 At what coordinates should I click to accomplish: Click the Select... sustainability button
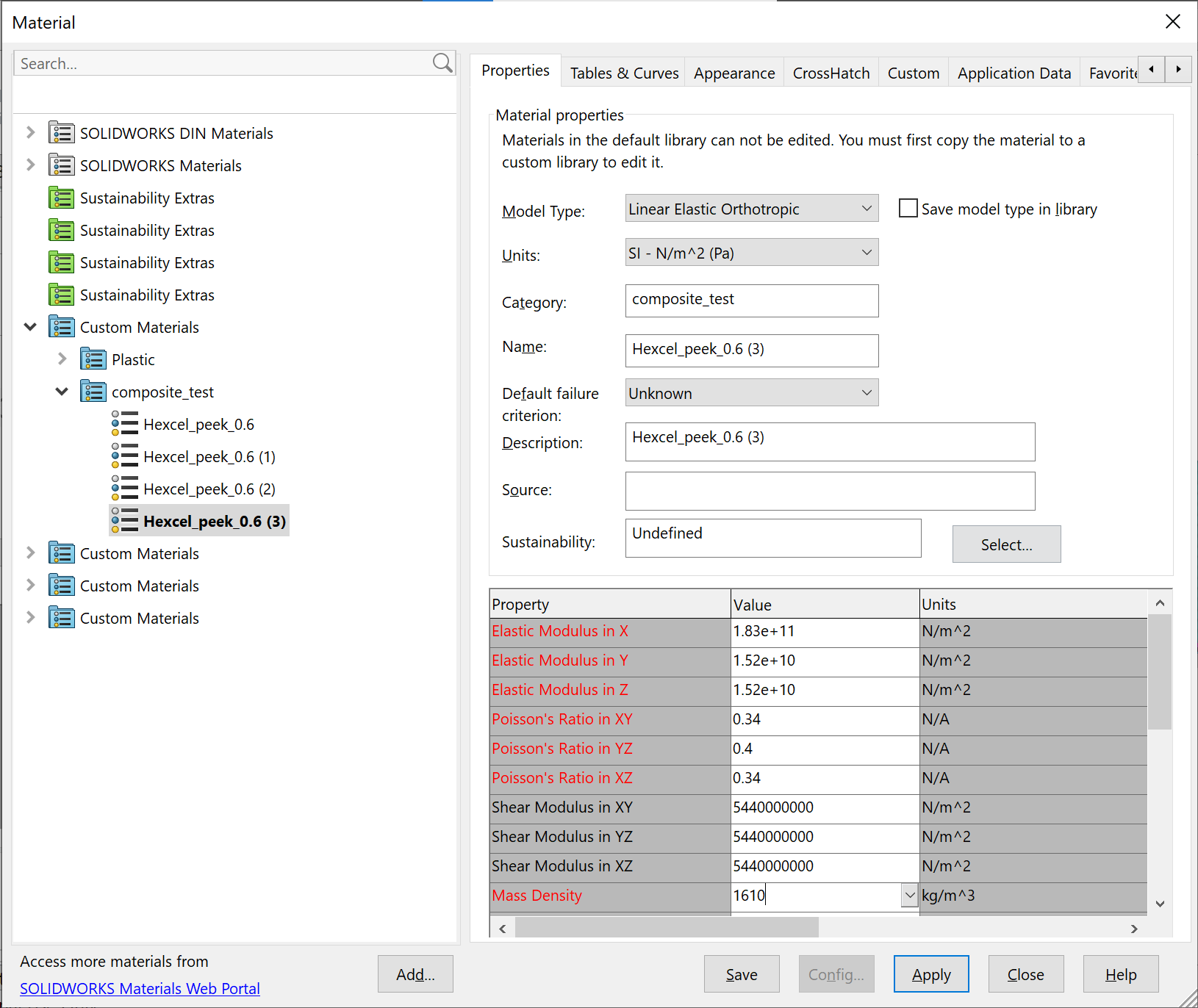[x=1007, y=544]
